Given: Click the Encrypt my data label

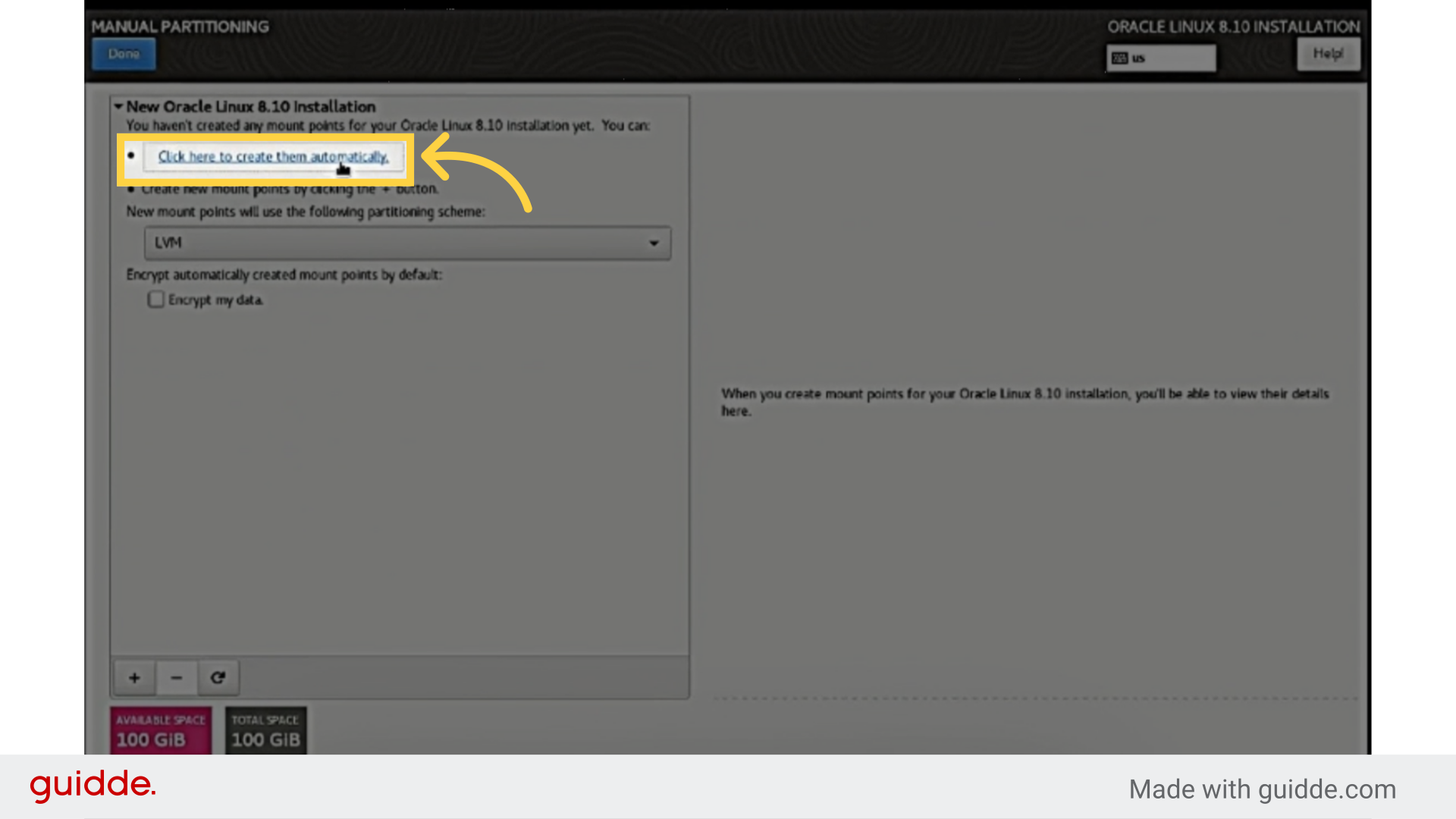Looking at the screenshot, I should click(216, 300).
